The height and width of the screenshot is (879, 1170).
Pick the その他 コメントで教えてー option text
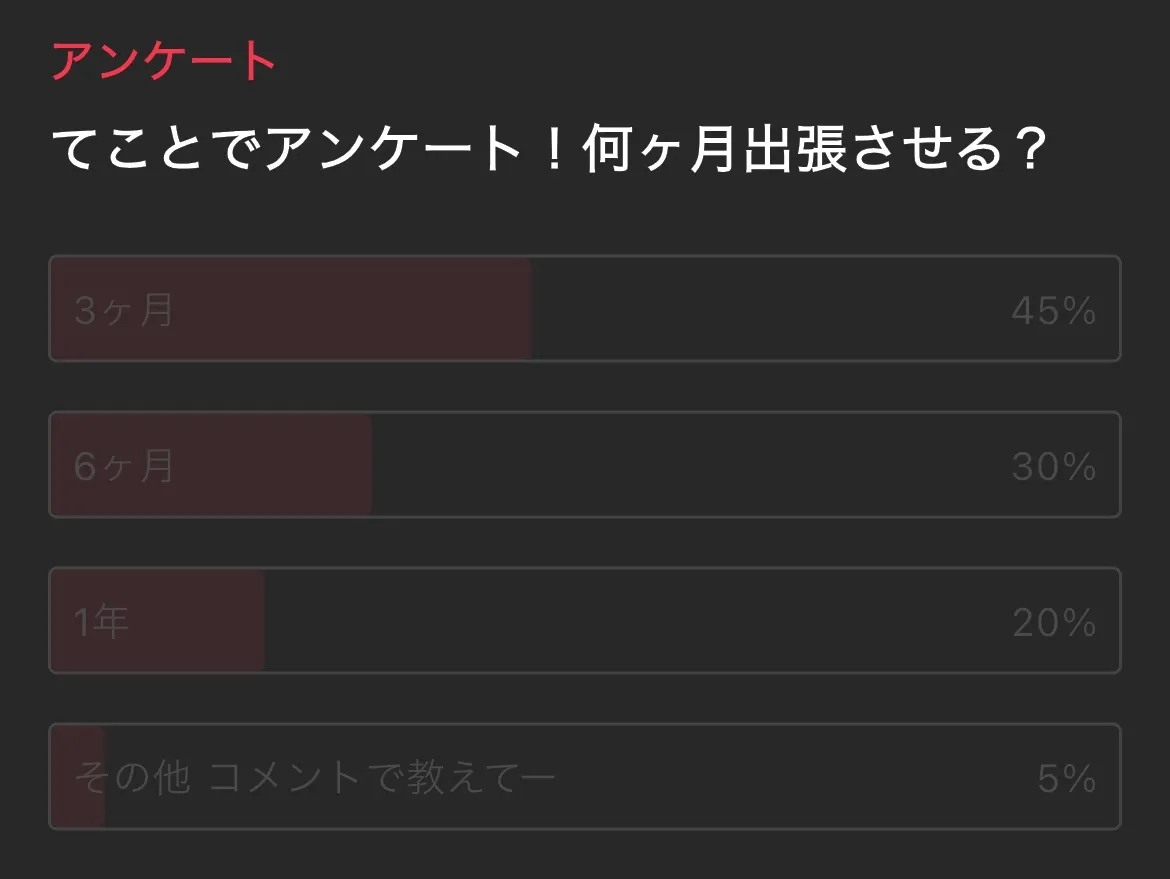tap(314, 778)
